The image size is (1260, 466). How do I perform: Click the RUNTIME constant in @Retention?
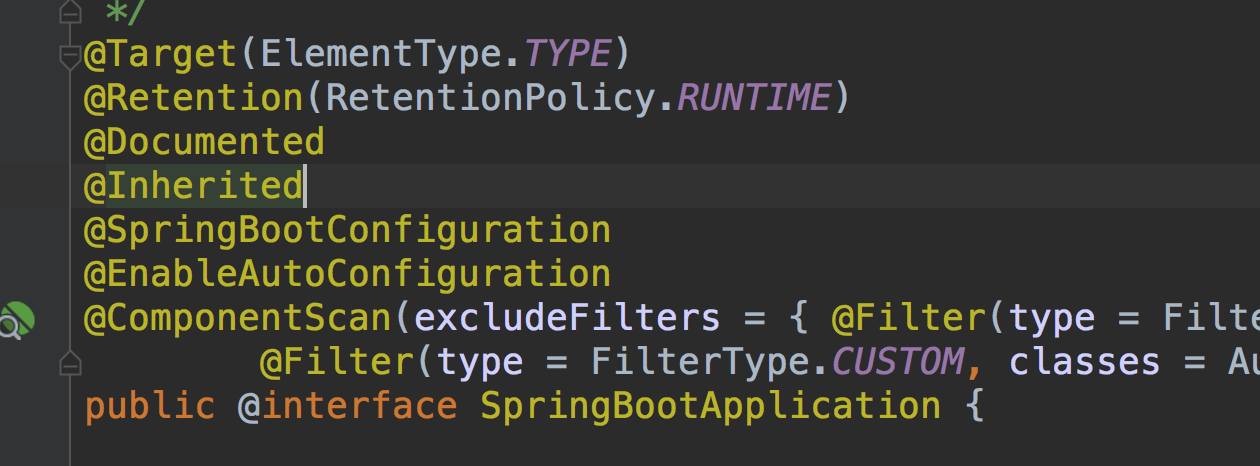point(754,98)
